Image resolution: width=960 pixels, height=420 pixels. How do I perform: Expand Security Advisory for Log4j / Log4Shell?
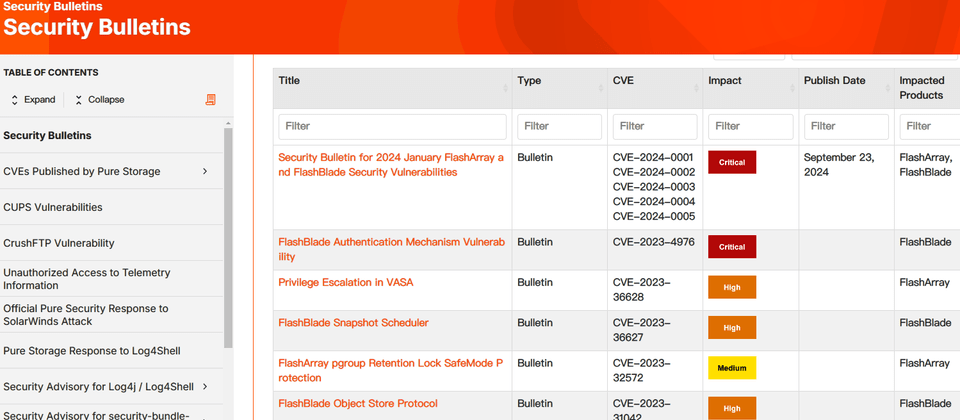[205, 387]
